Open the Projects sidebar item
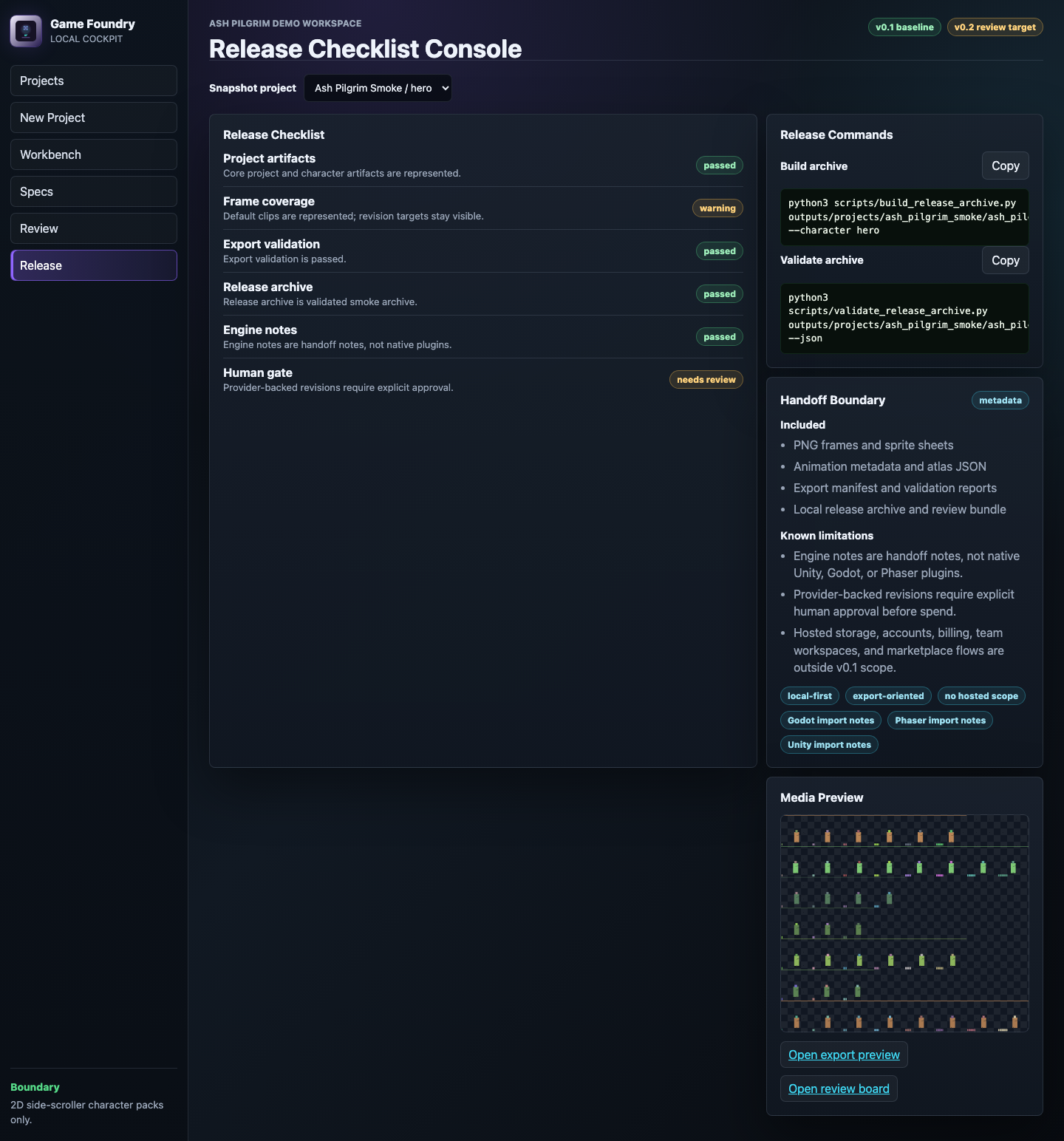The height and width of the screenshot is (1141, 1064). tap(94, 81)
